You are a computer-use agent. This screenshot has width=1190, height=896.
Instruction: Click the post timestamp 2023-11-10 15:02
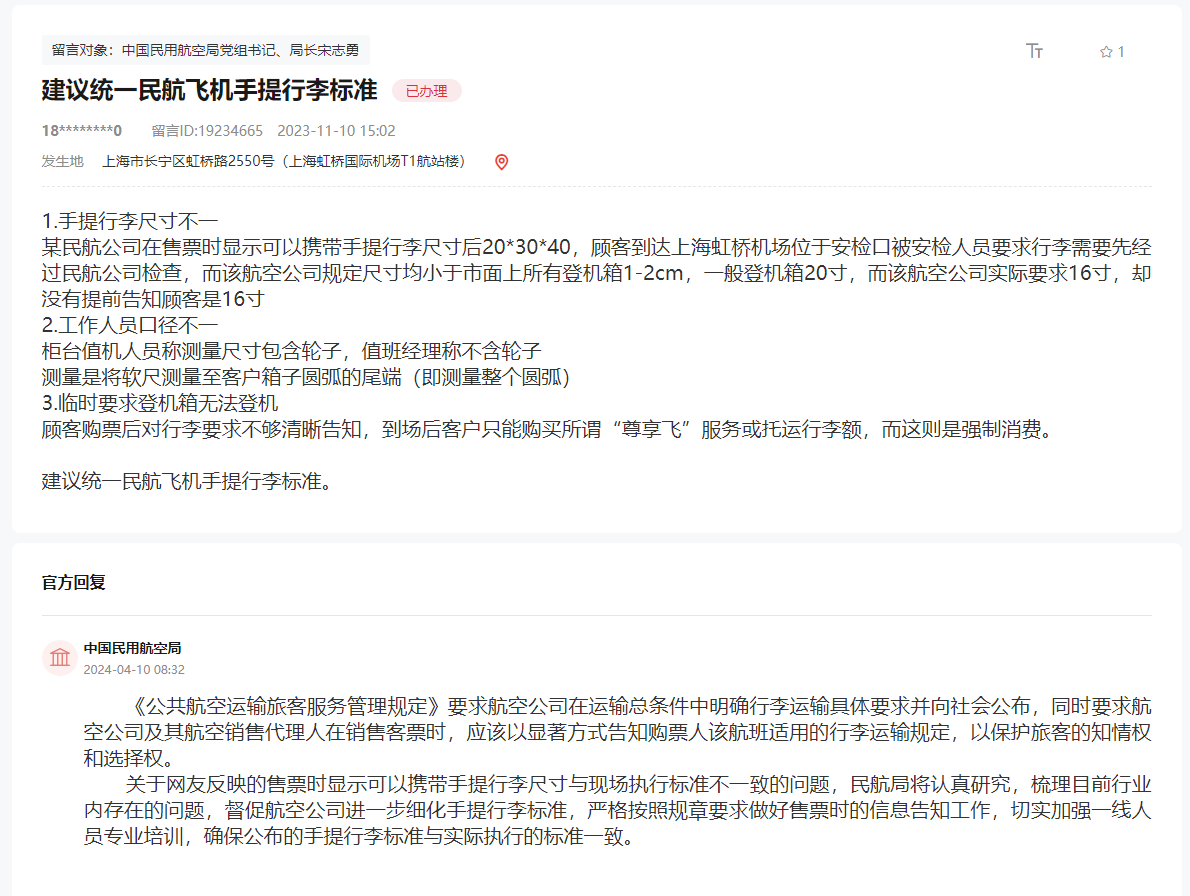point(336,131)
